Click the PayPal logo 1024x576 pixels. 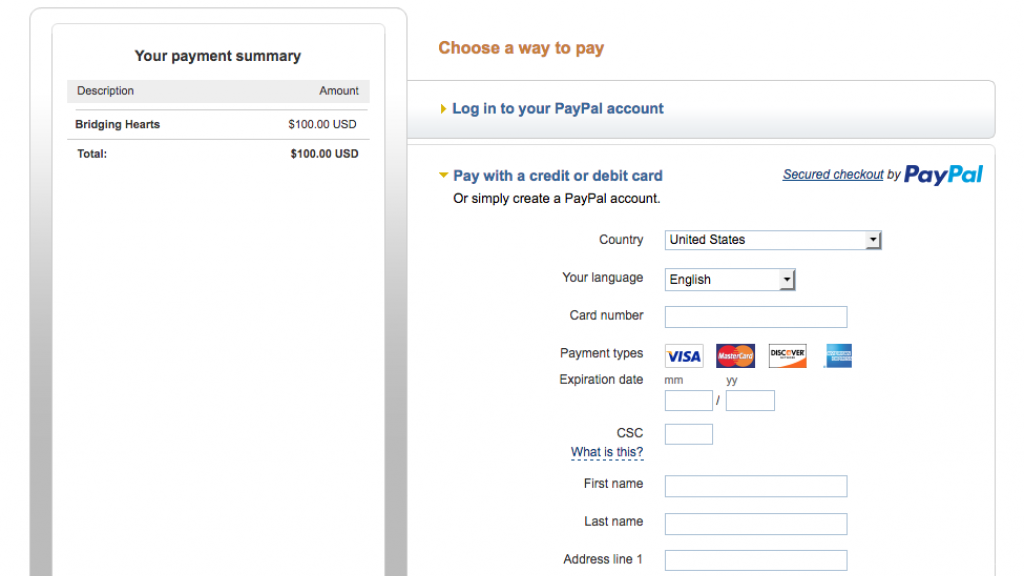tap(943, 174)
